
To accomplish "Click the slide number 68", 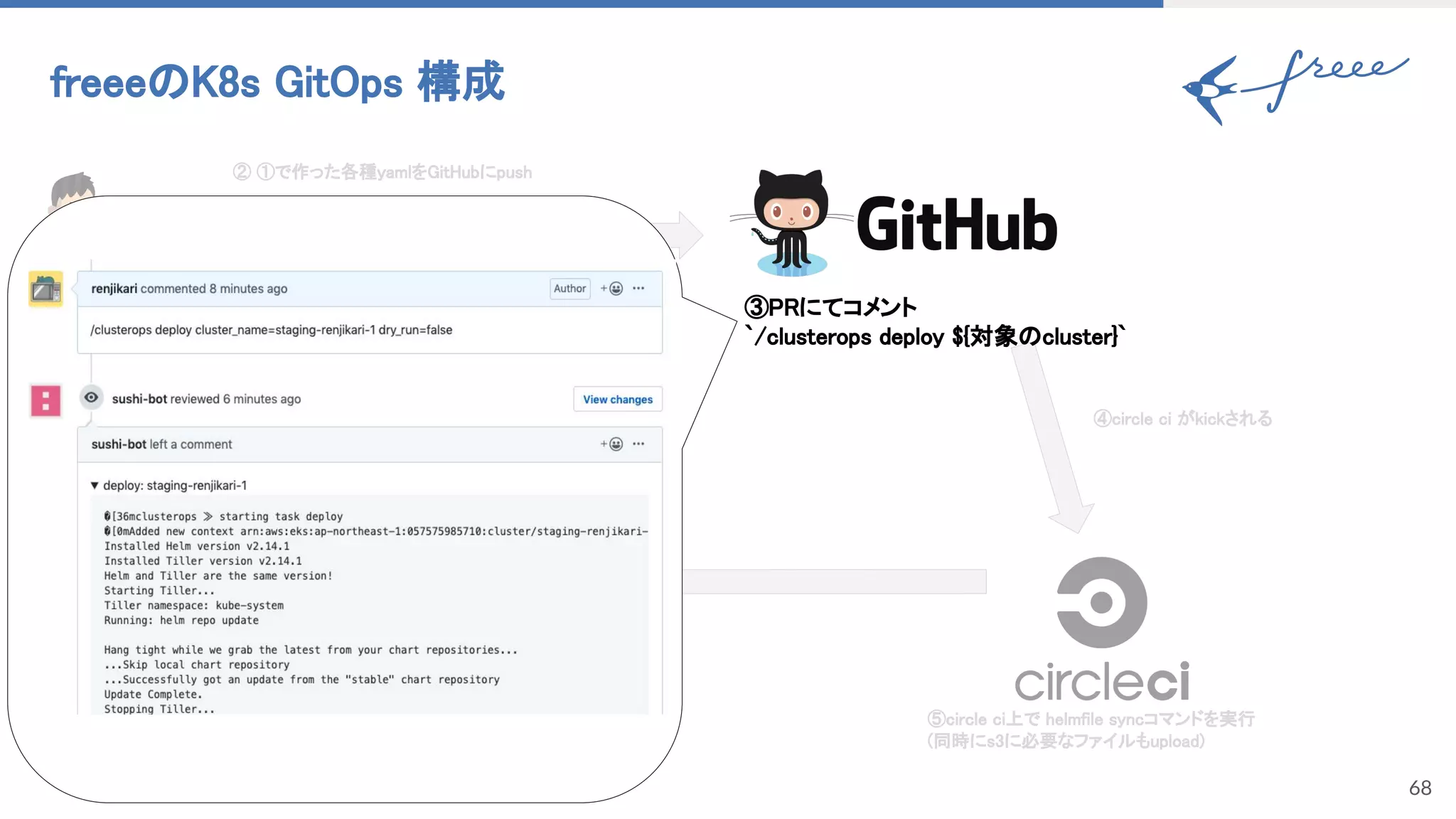I will point(1420,788).
